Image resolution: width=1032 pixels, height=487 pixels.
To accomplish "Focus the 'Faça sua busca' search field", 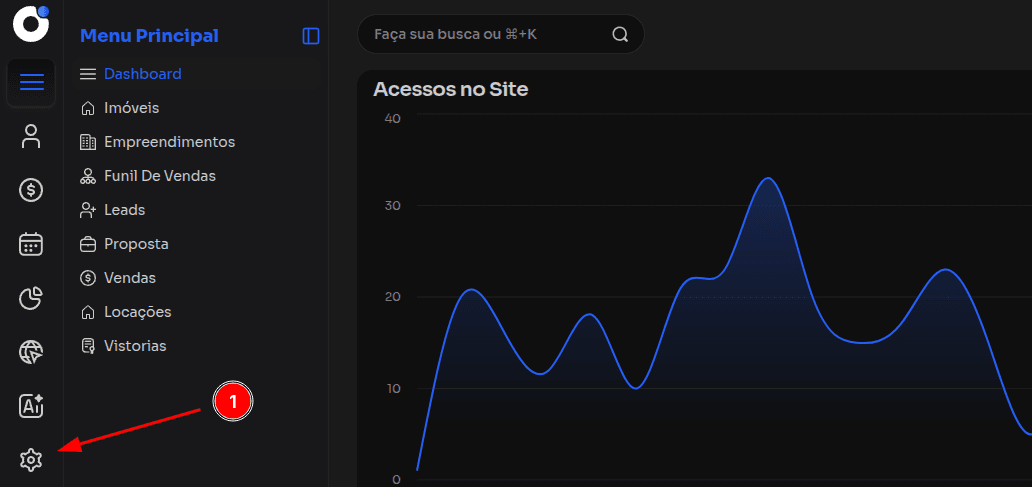I will (x=500, y=34).
